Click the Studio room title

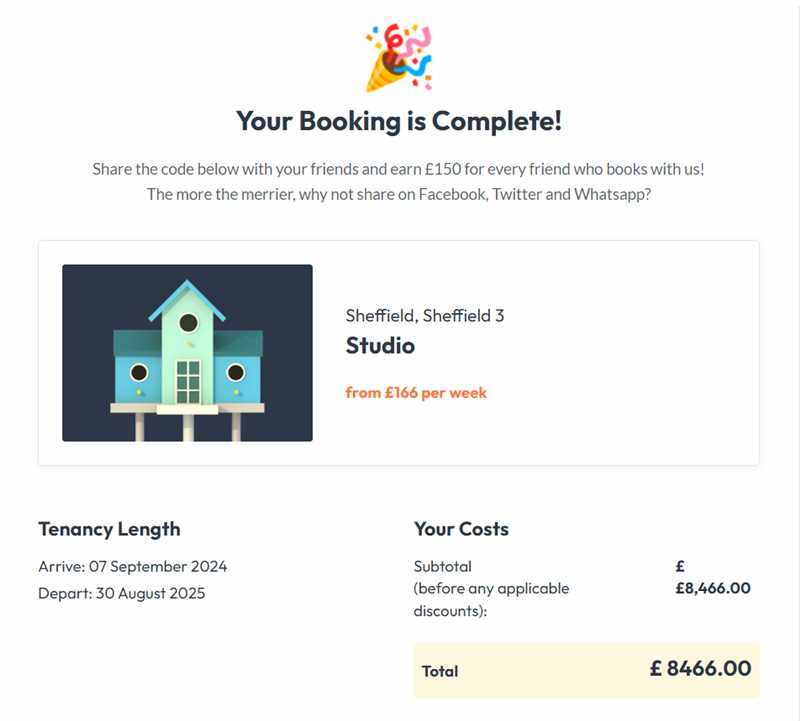[x=380, y=345]
